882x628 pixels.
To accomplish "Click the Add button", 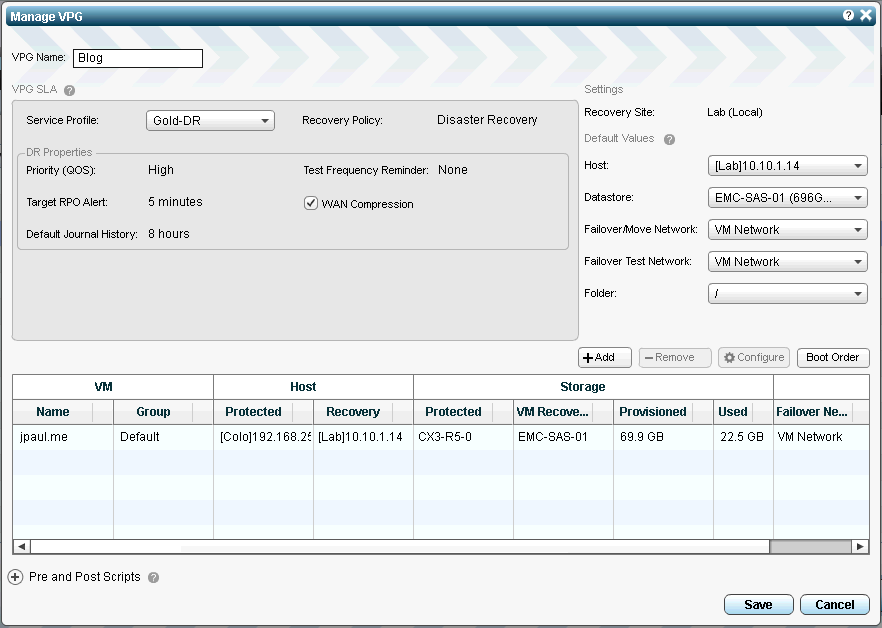I will [x=604, y=358].
